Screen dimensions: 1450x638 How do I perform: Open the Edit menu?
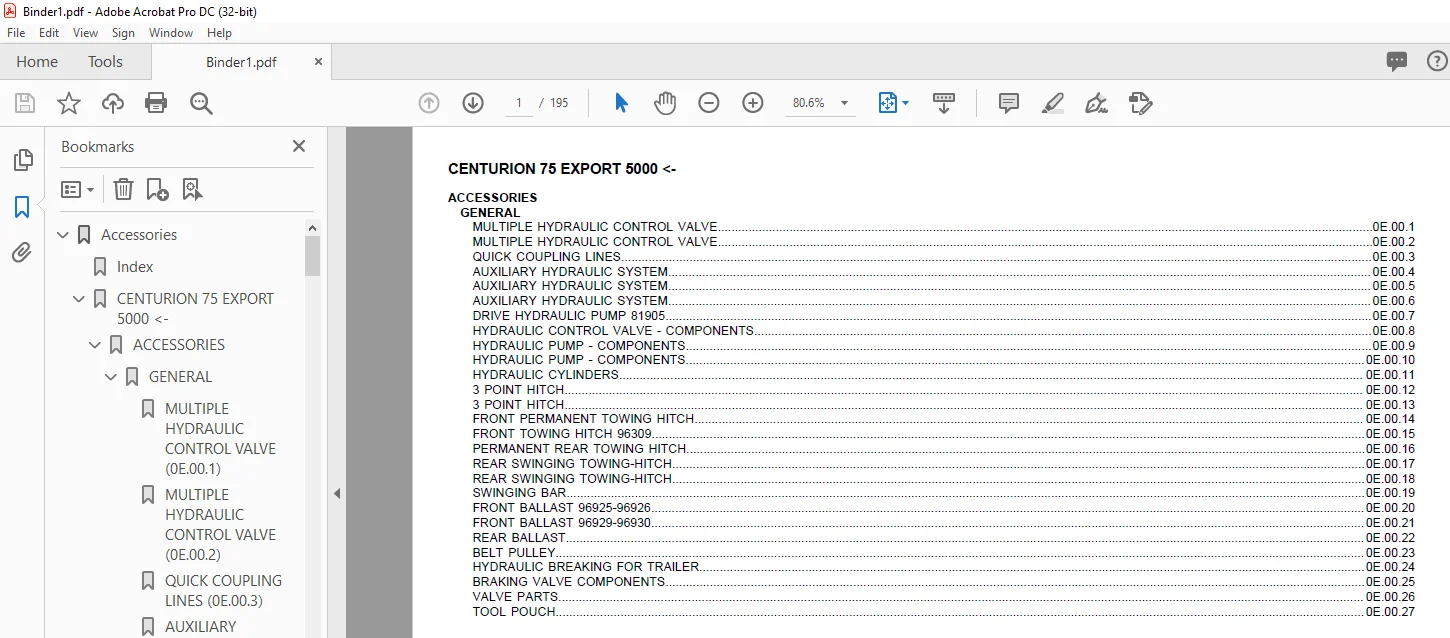(49, 33)
